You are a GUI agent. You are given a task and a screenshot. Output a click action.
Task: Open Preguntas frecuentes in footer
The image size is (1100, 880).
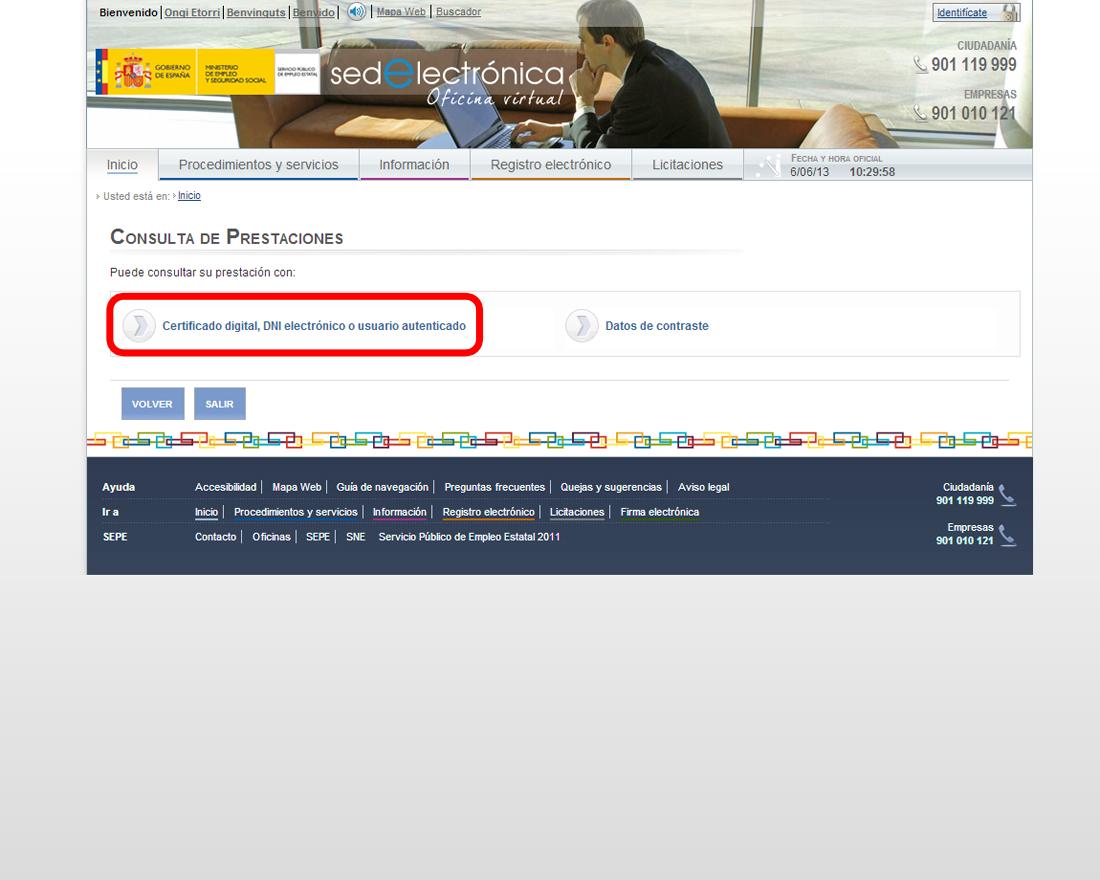pos(495,487)
